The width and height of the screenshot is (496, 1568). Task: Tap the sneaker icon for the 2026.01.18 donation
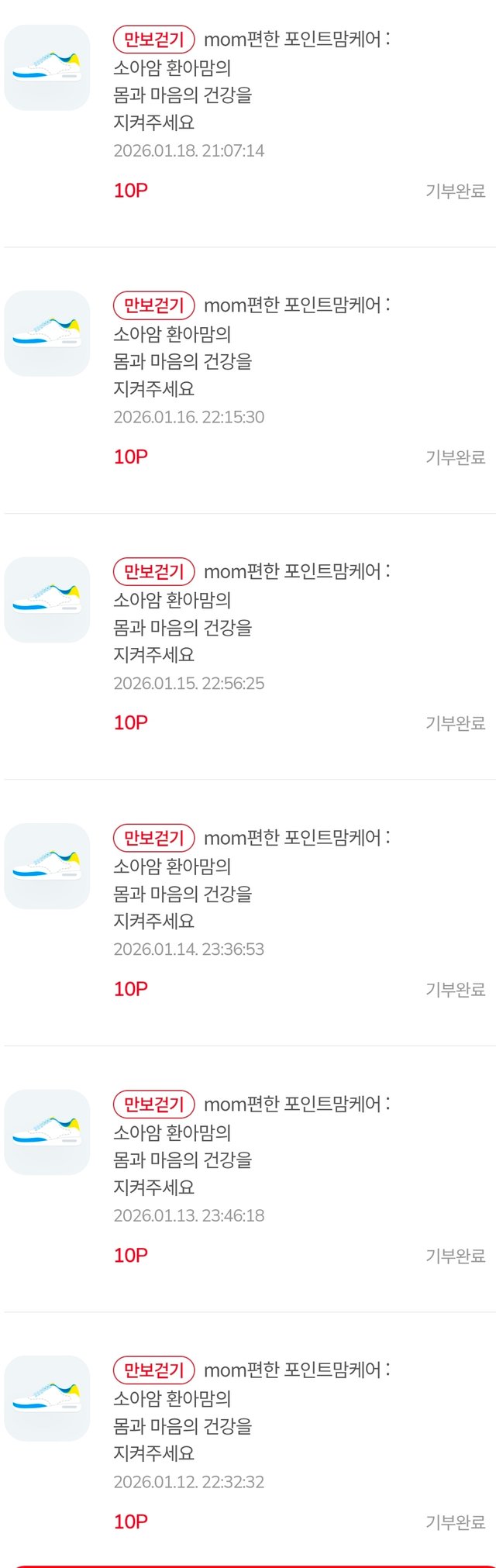pos(47,68)
